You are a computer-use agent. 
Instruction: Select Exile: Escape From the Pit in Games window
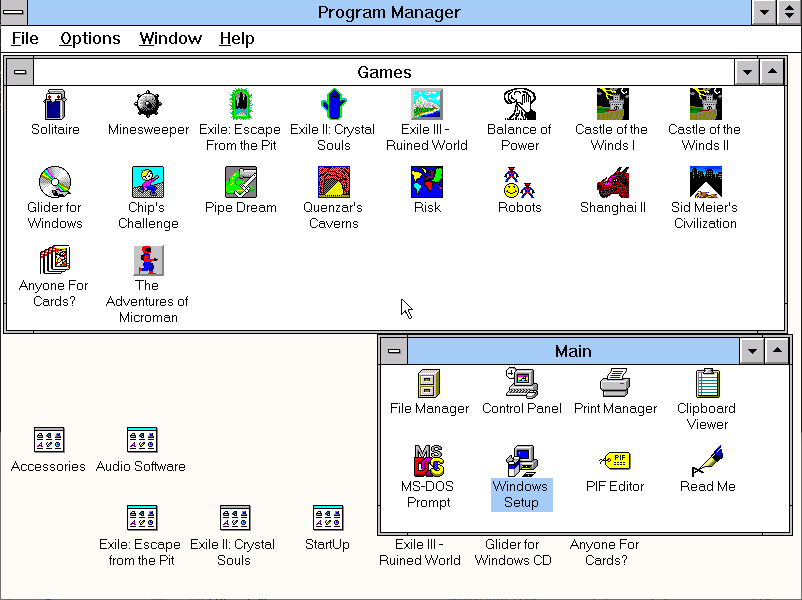[x=240, y=104]
